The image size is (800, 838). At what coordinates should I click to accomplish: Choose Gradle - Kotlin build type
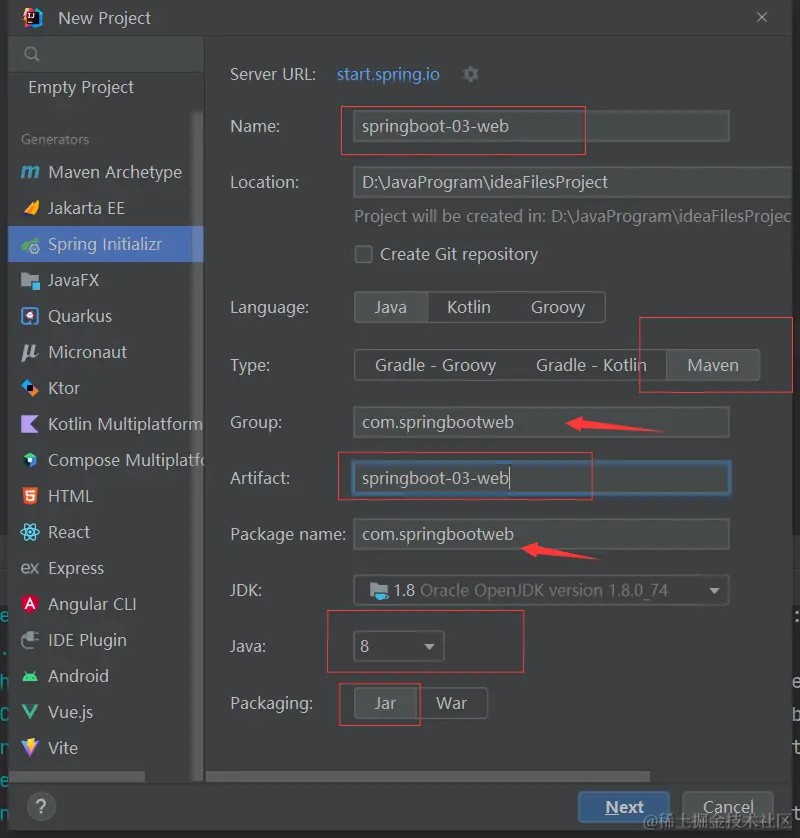click(591, 365)
